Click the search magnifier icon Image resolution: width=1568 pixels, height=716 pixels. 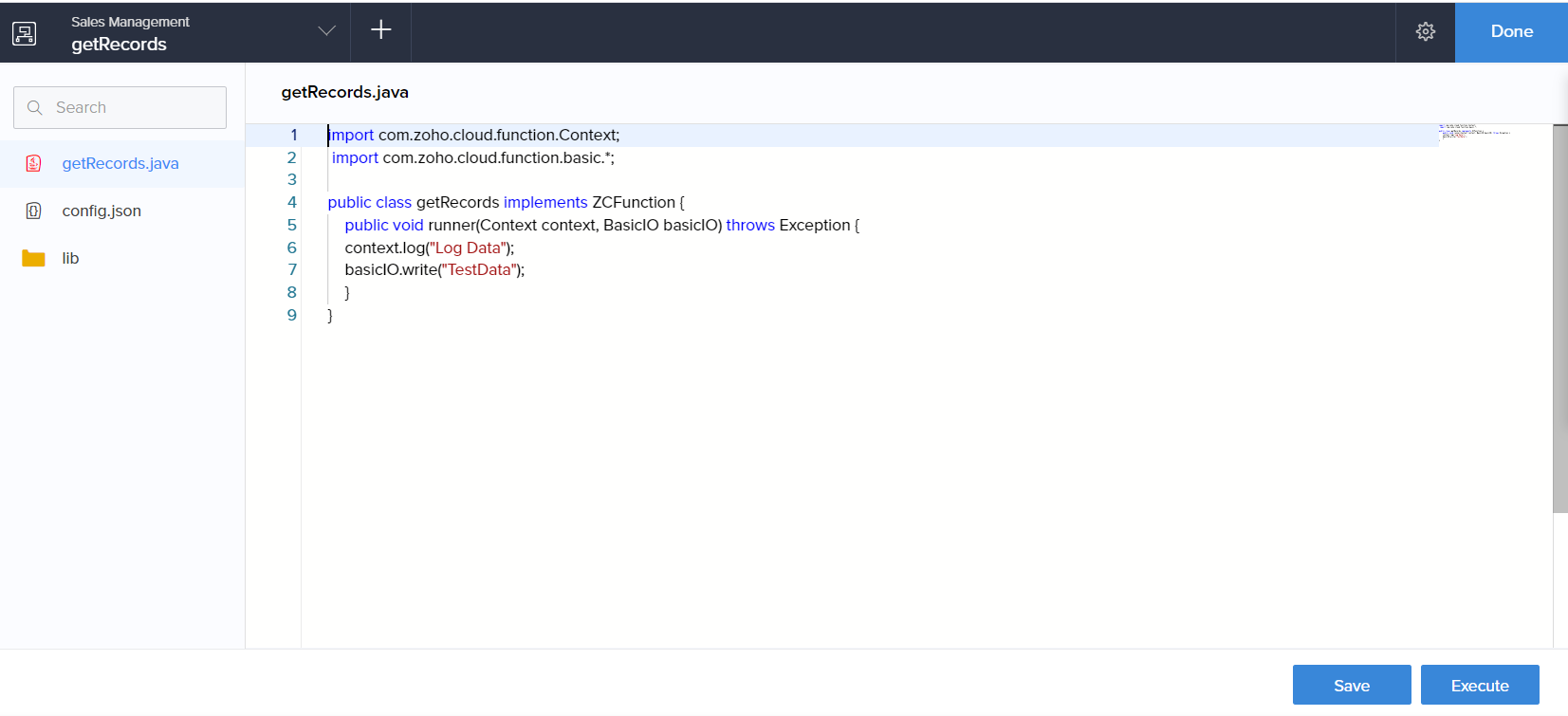[35, 107]
